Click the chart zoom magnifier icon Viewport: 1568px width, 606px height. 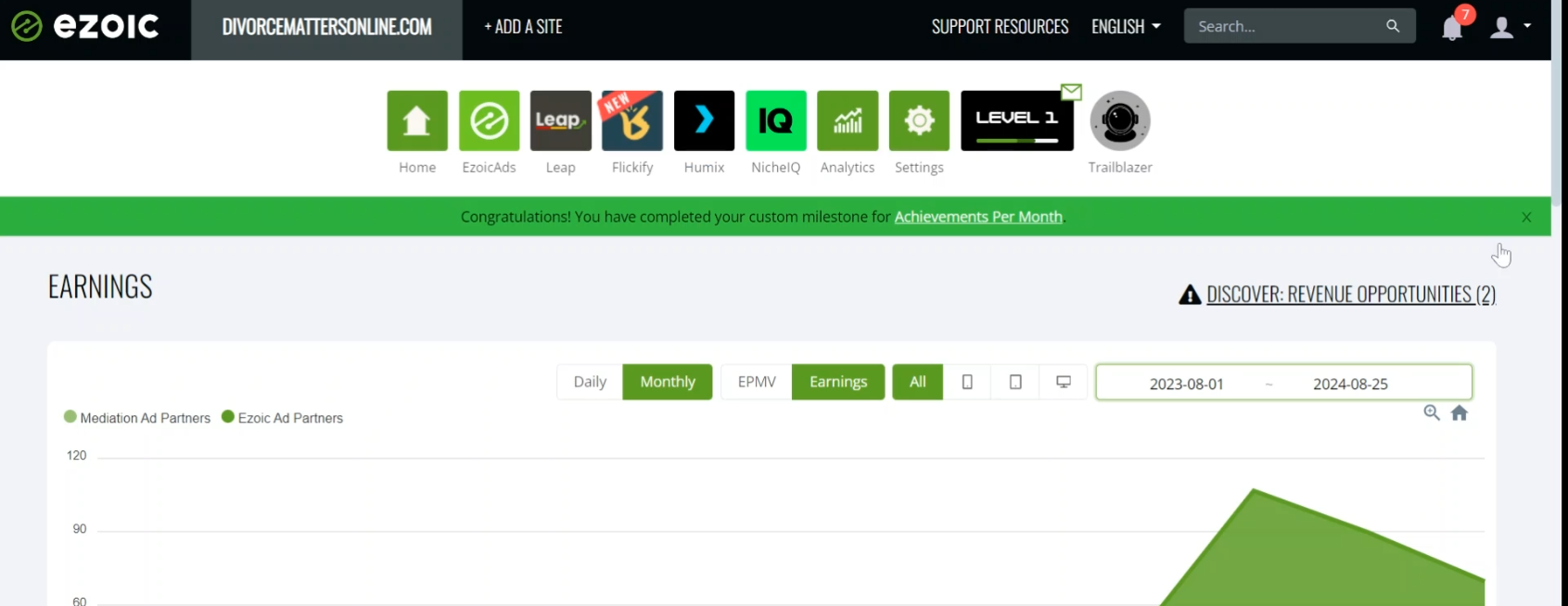[1432, 413]
